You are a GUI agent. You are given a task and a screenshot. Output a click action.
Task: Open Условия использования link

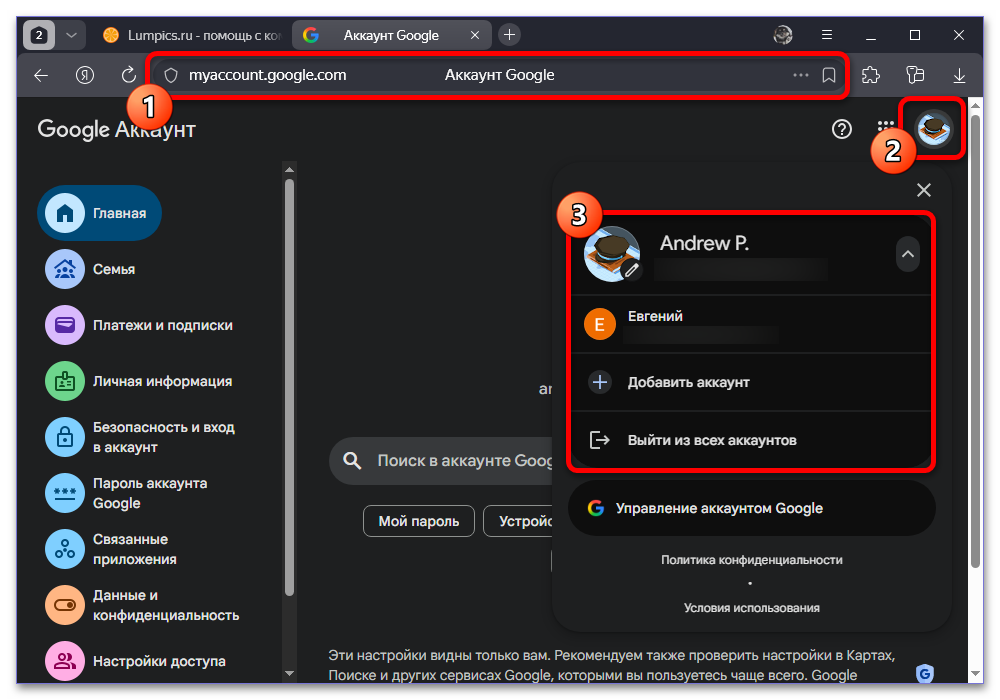click(751, 608)
